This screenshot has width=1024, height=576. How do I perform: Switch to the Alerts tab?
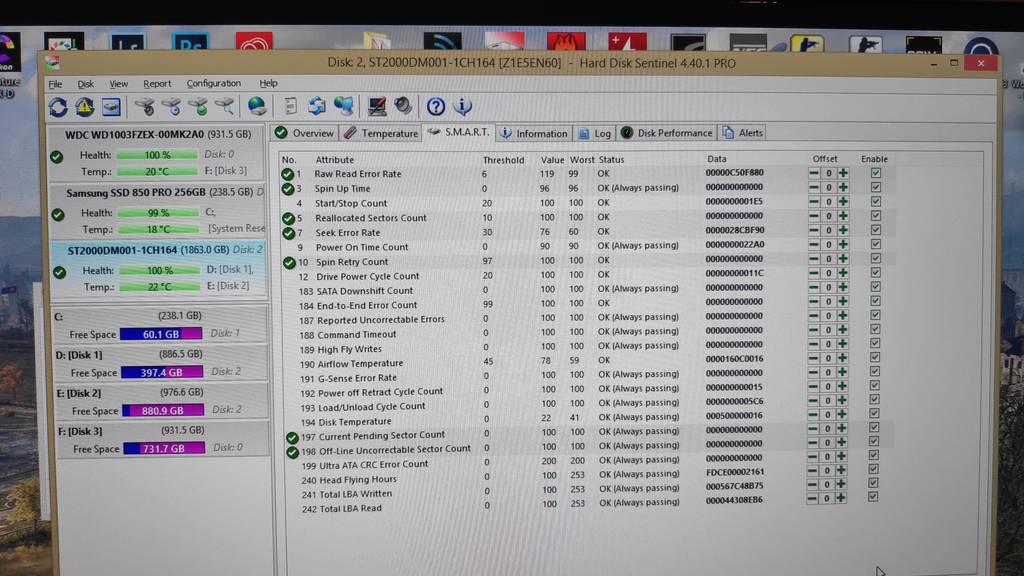[743, 133]
